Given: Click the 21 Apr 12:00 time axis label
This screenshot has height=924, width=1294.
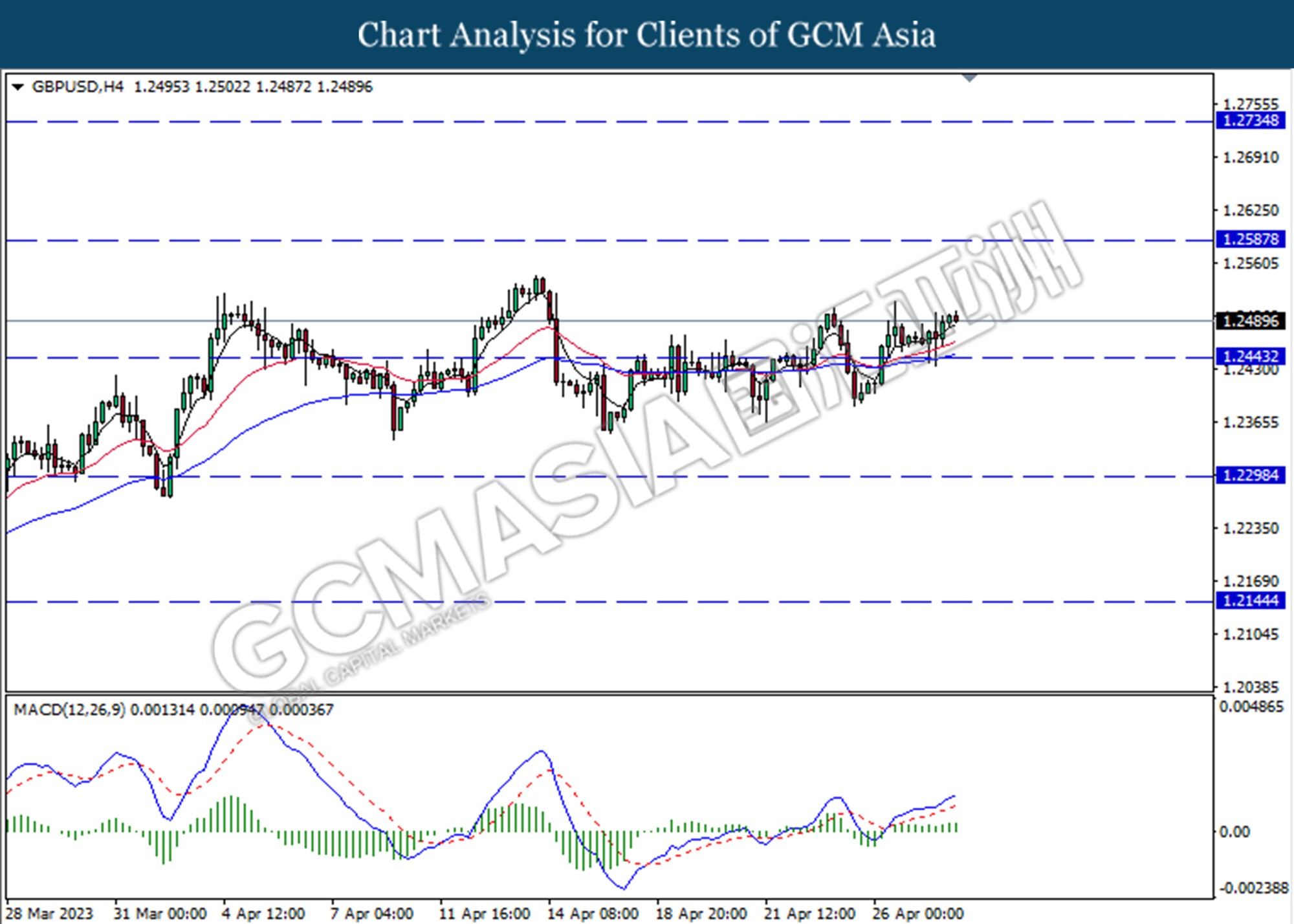Looking at the screenshot, I should tap(810, 914).
